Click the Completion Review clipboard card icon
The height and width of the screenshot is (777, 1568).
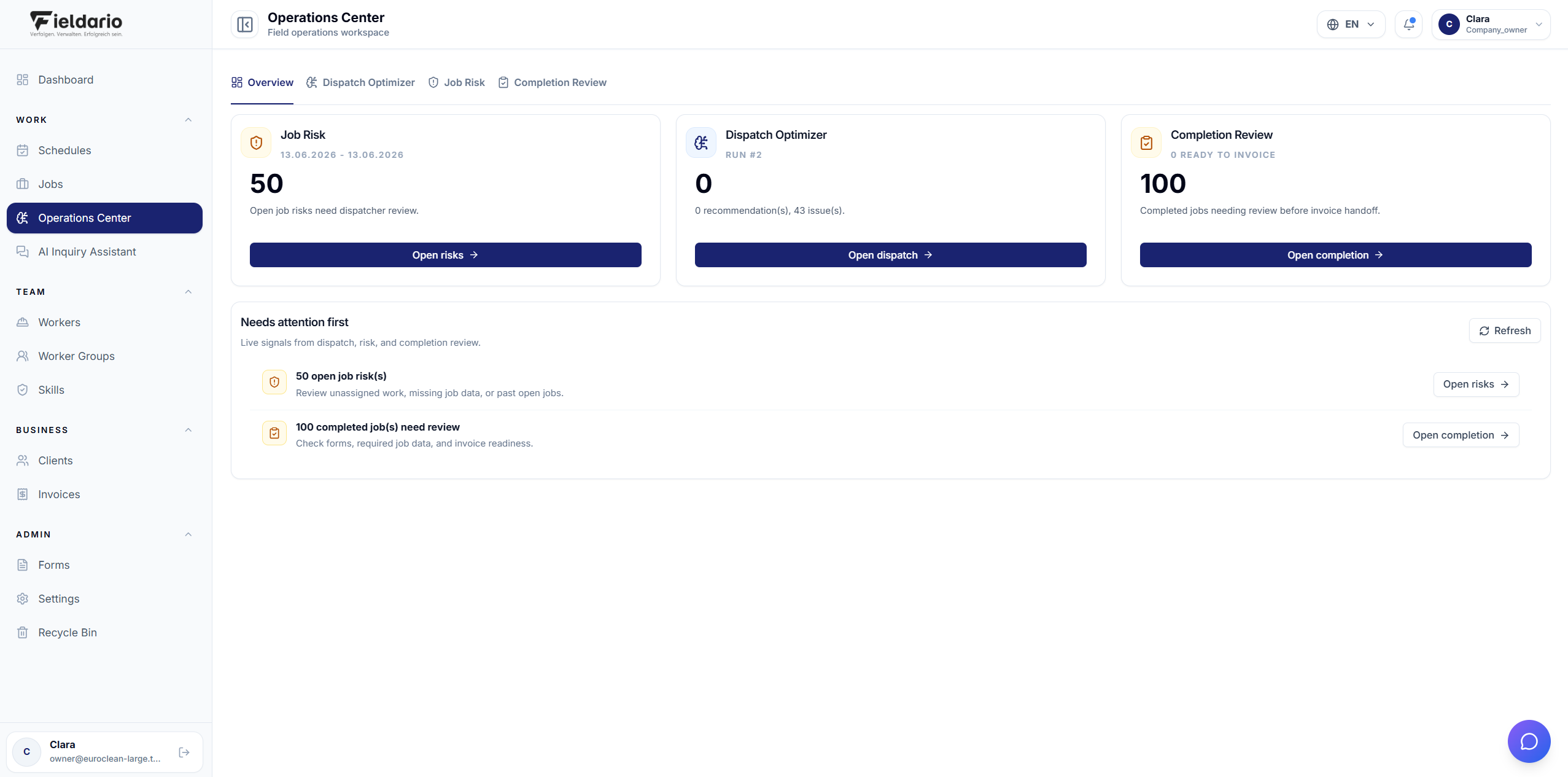[x=1146, y=143]
